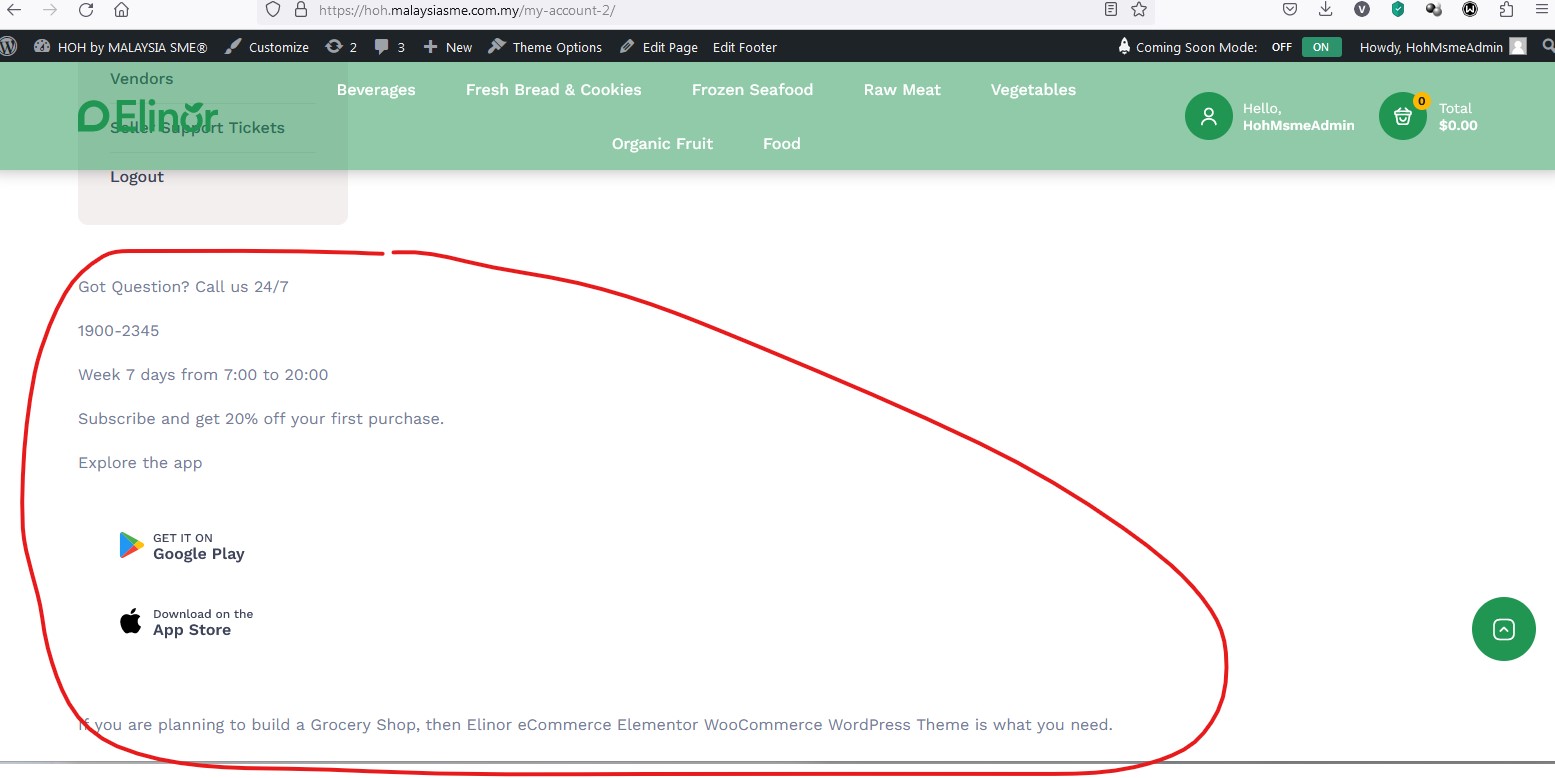
Task: Open the New content admin menu
Action: 448,47
